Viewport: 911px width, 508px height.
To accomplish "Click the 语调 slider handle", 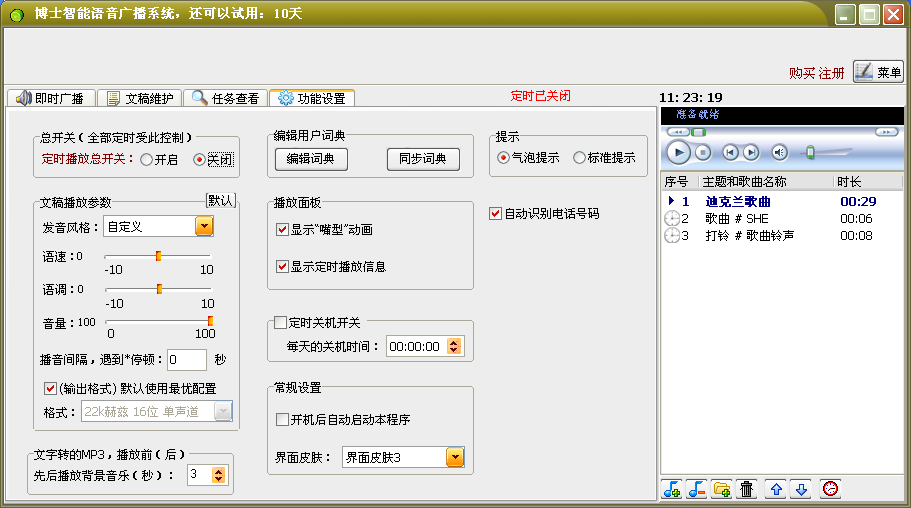I will click(159, 289).
